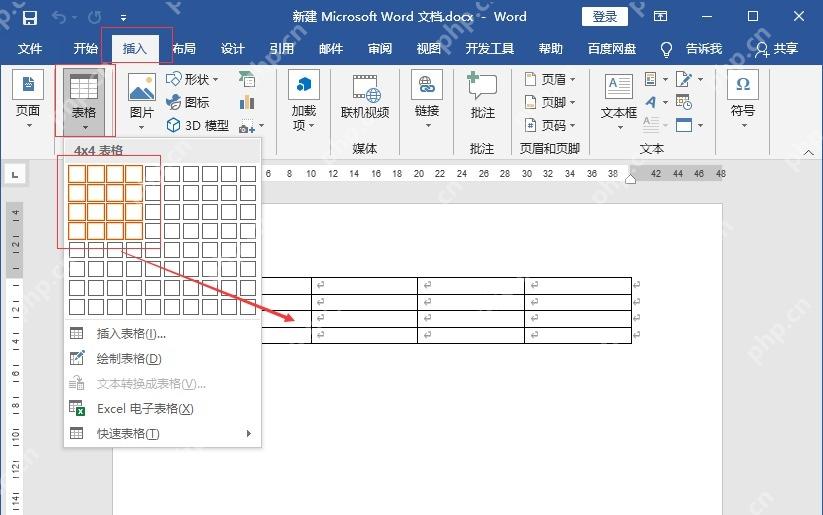Open the 设计 tab
Viewport: 823px width, 515px height.
[233, 49]
